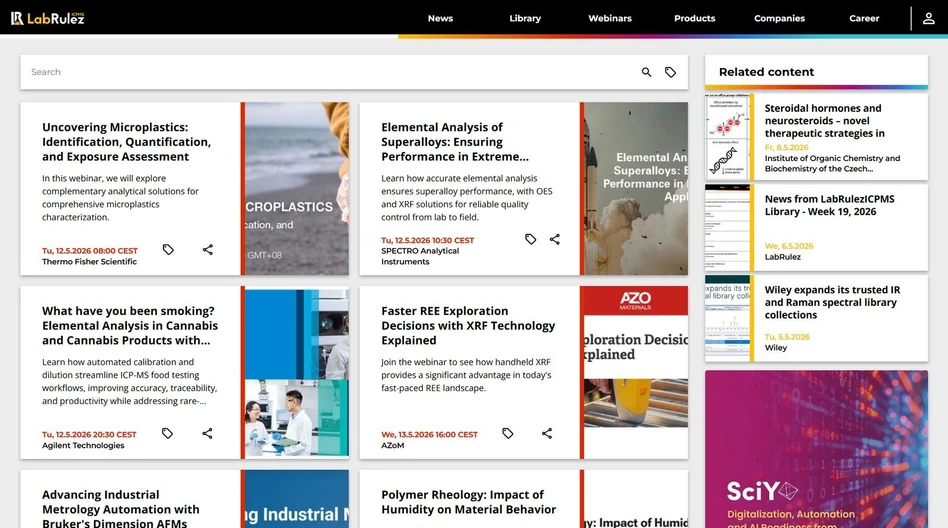The width and height of the screenshot is (948, 528).
Task: Share the Uncovering Microplastics webinar
Action: (x=207, y=250)
